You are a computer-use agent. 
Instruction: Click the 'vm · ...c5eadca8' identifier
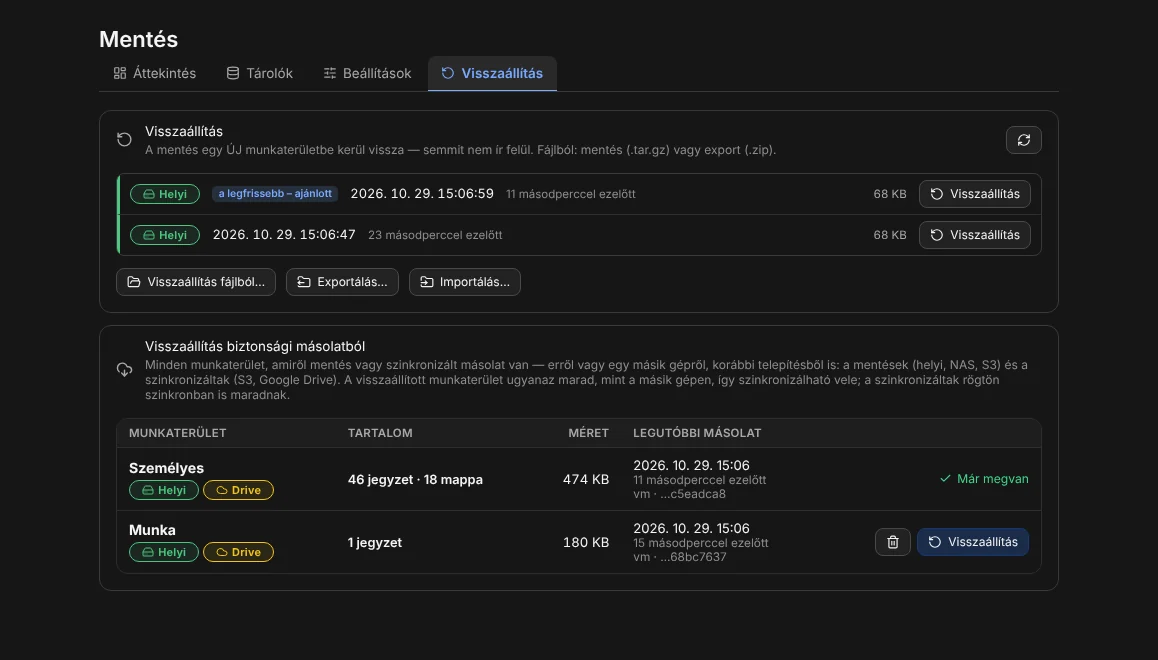pyautogui.click(x=679, y=494)
